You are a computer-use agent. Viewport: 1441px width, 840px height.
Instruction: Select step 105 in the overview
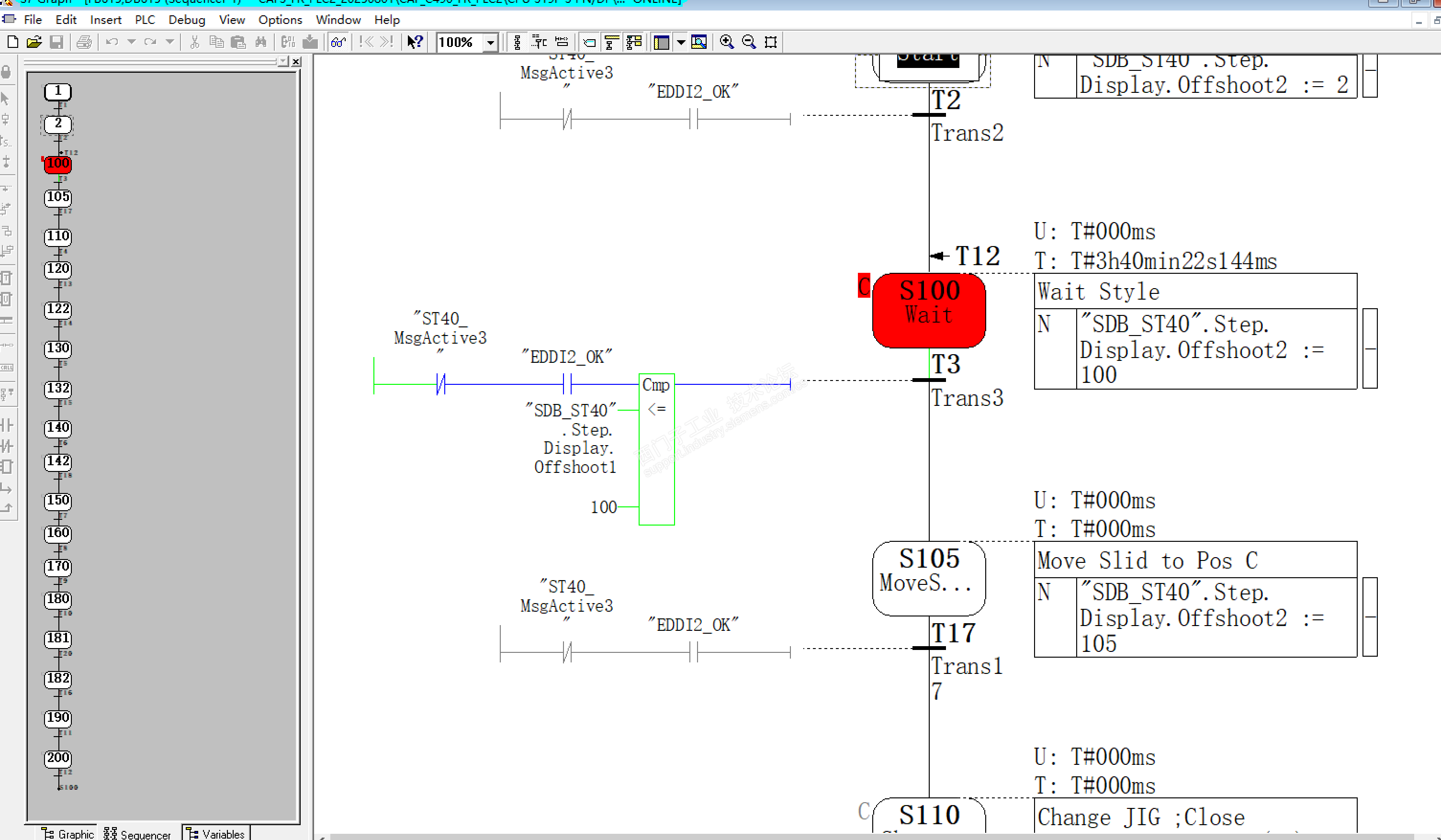[58, 197]
